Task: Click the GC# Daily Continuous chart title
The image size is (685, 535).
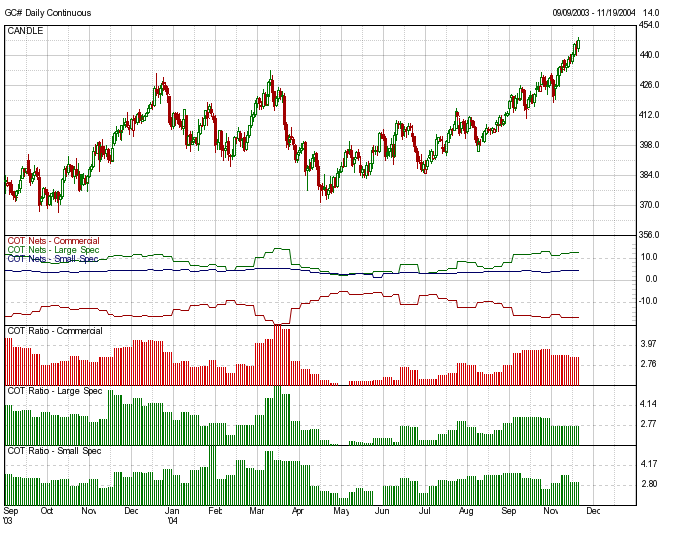Action: pyautogui.click(x=47, y=13)
